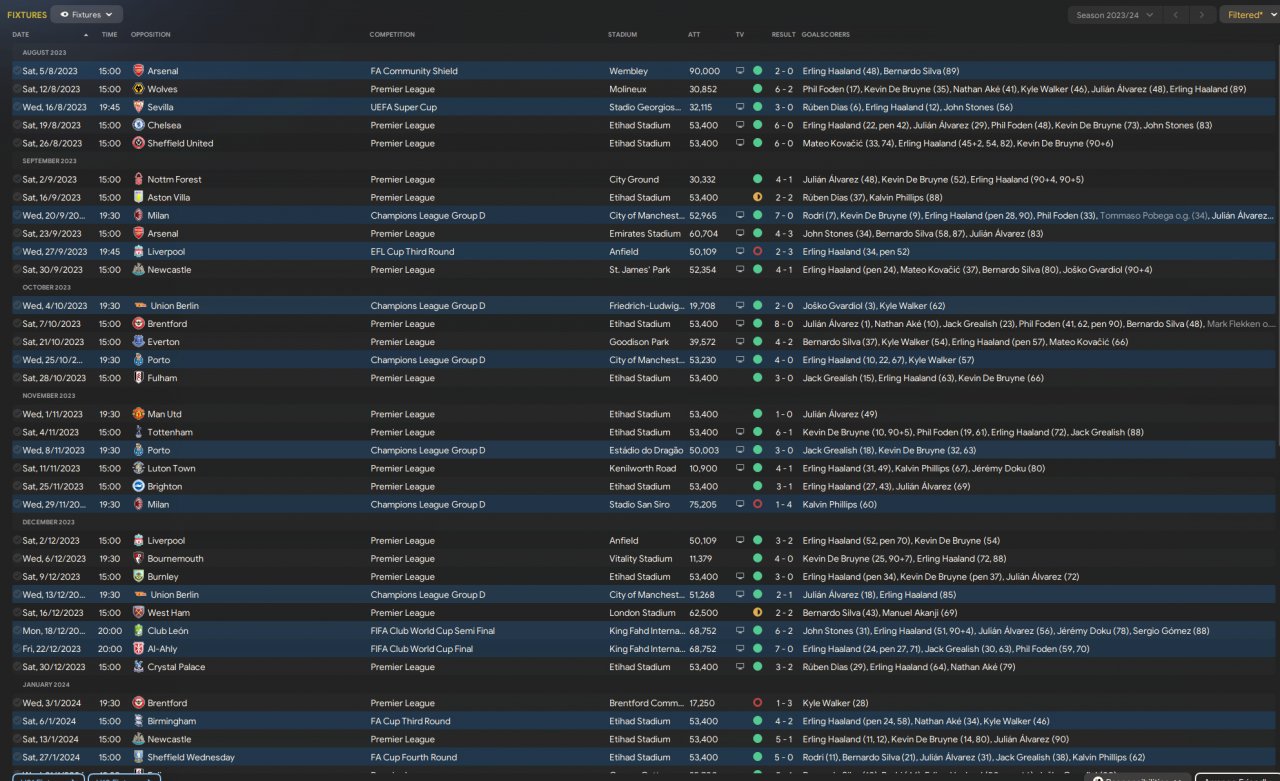Viewport: 1280px width, 781px height.
Task: Click the Molineux stadium name
Action: pyautogui.click(x=628, y=89)
